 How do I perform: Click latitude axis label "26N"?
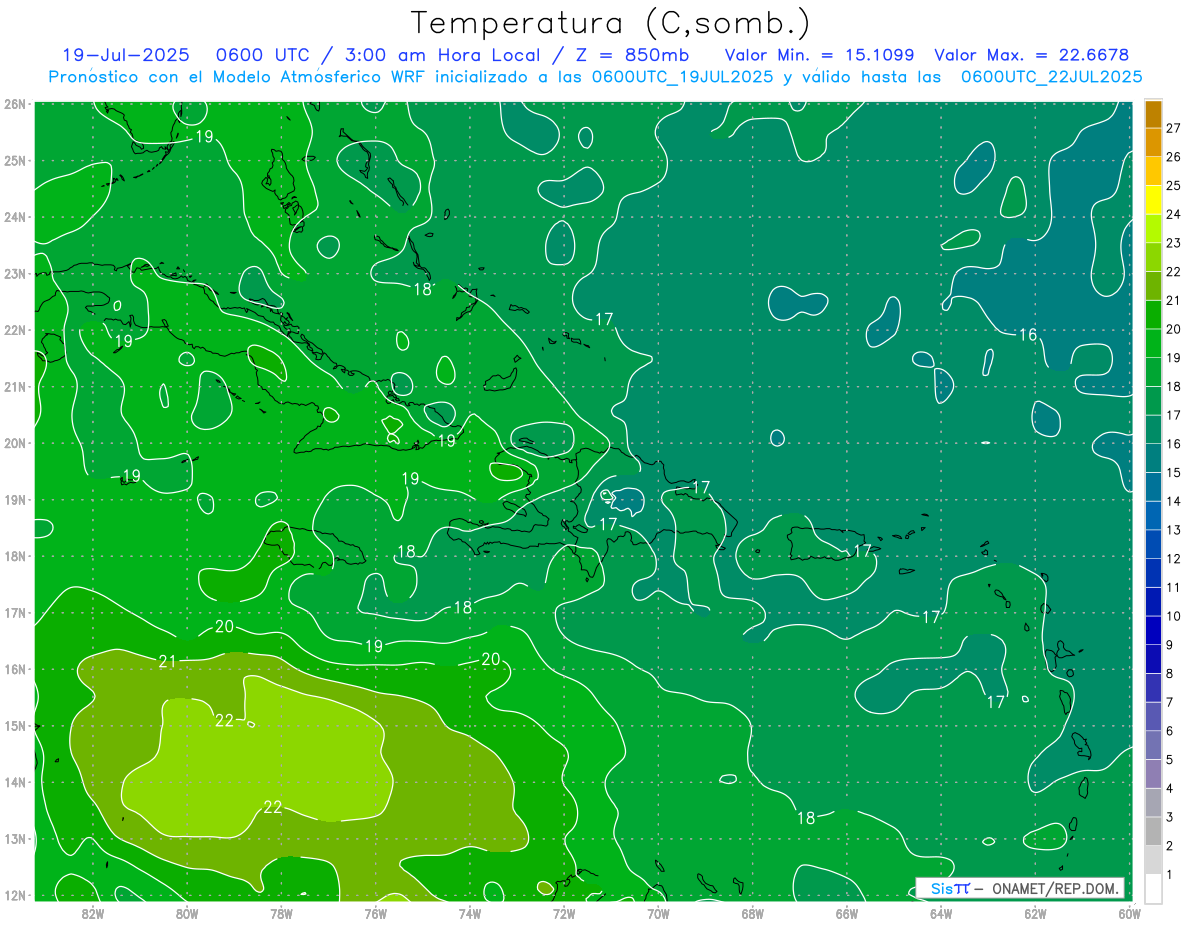[x=14, y=104]
